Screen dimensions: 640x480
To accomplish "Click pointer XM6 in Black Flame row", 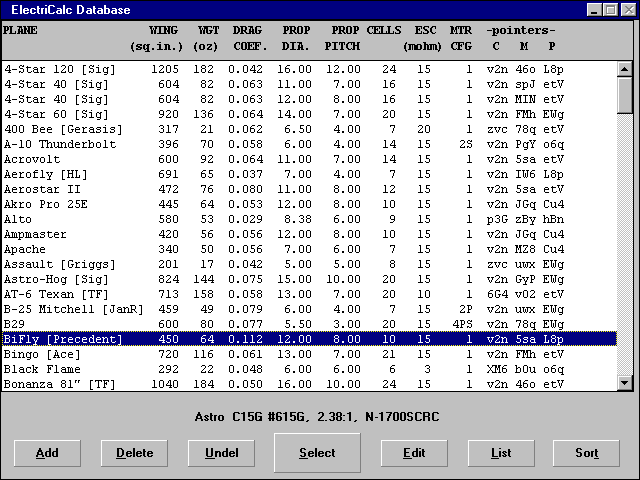I will (x=497, y=369).
